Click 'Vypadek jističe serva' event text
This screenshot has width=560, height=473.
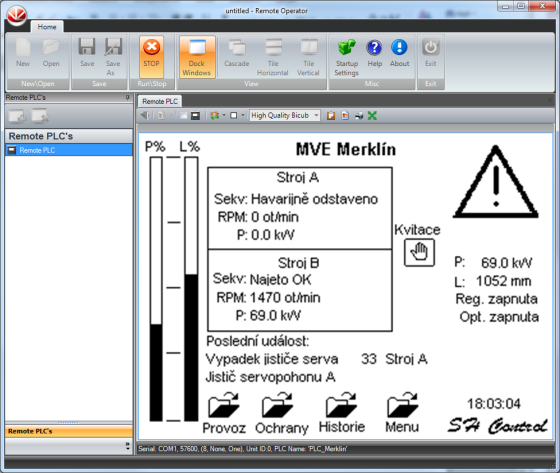point(272,359)
